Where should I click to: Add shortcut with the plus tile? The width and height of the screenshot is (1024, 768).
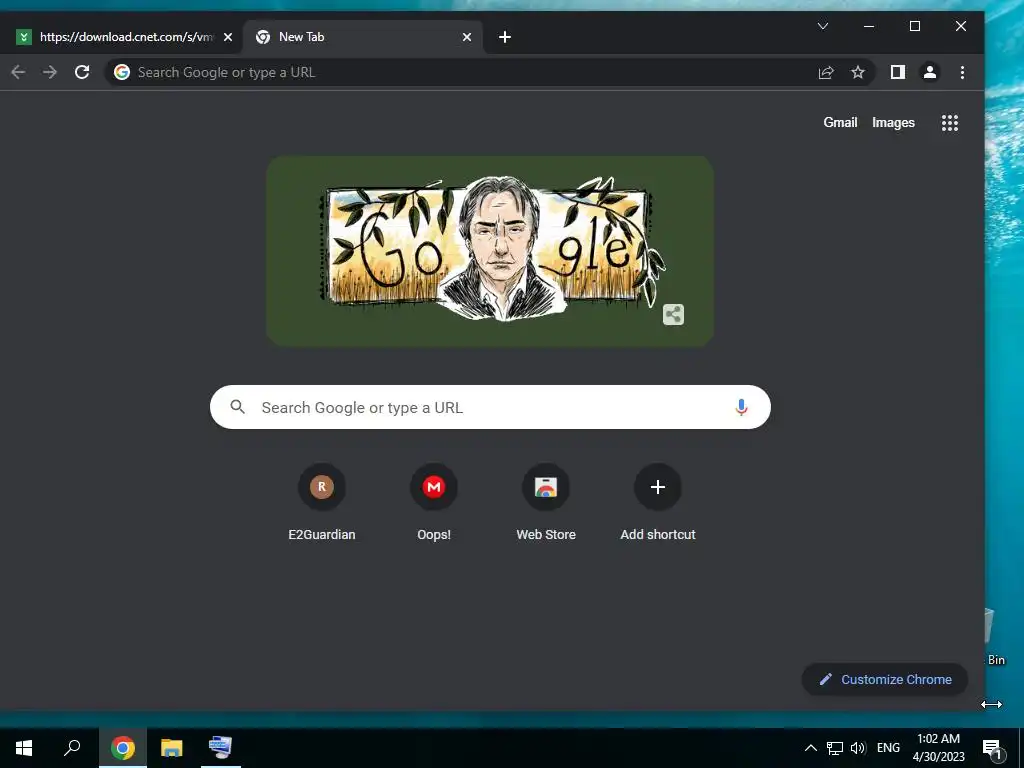[658, 503]
